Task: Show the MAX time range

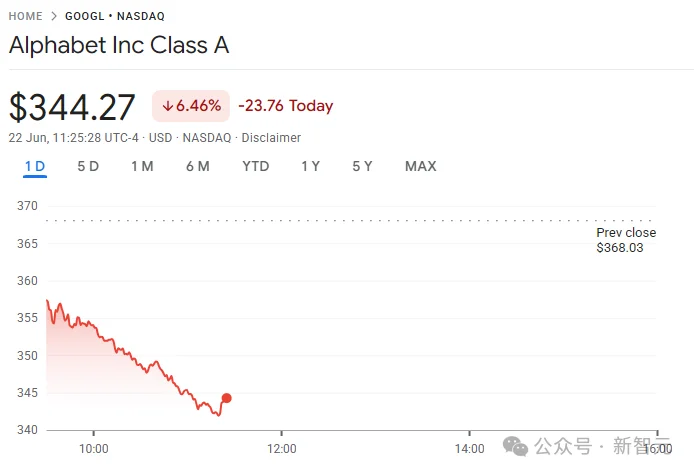Action: tap(420, 166)
